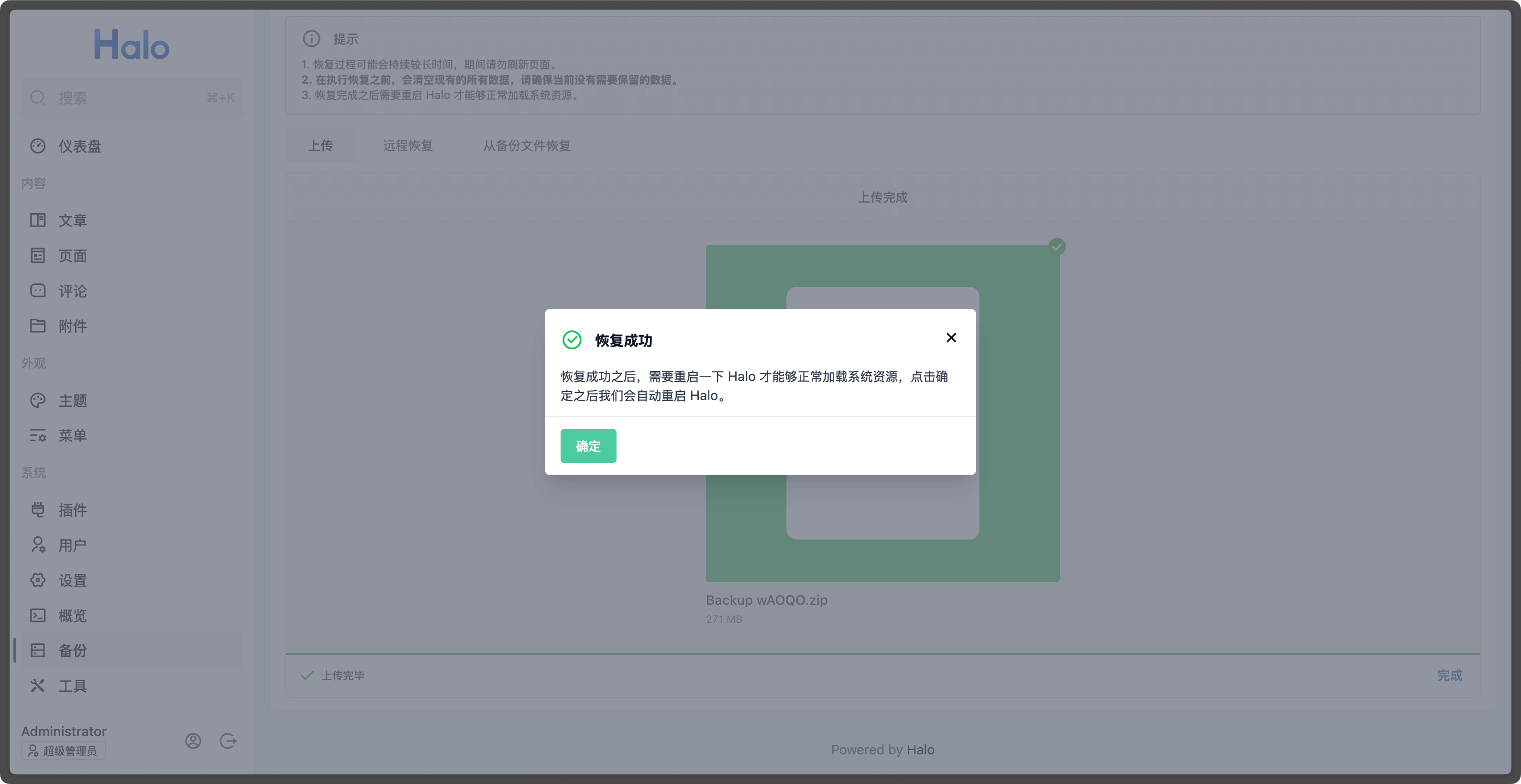The width and height of the screenshot is (1521, 784).
Task: Open the 概览 overview section
Action: pos(38,615)
